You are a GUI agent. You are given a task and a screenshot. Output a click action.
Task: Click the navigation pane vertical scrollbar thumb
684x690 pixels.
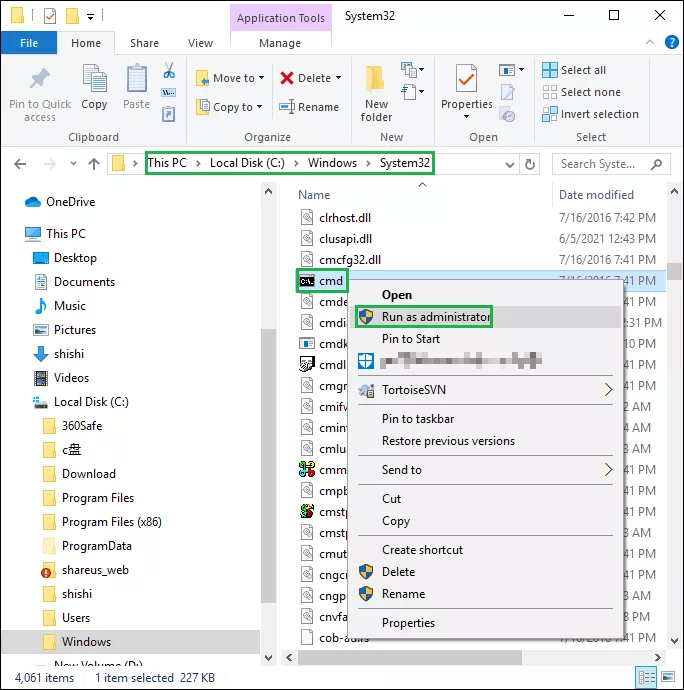point(268,465)
